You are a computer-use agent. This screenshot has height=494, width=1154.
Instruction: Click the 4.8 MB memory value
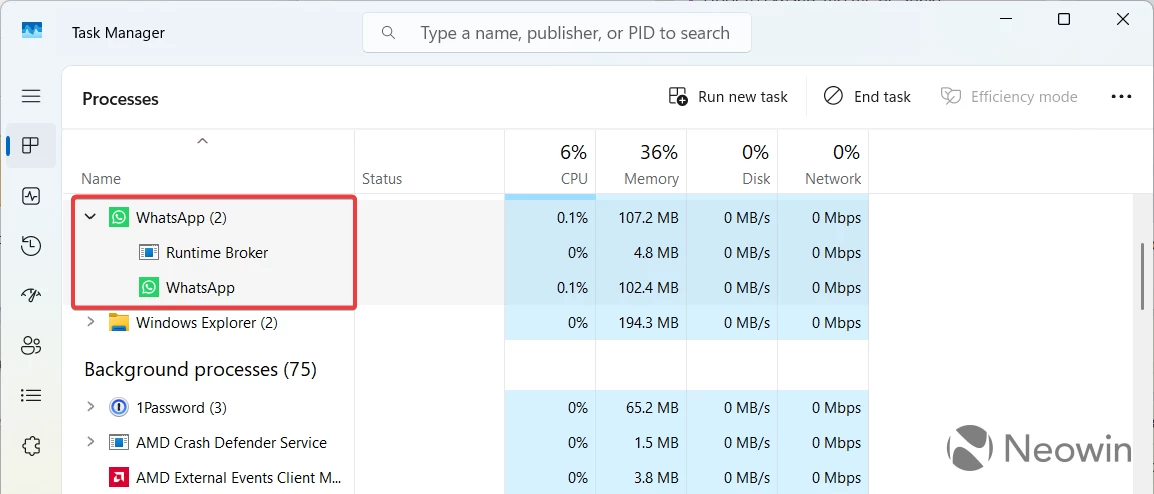tap(656, 253)
